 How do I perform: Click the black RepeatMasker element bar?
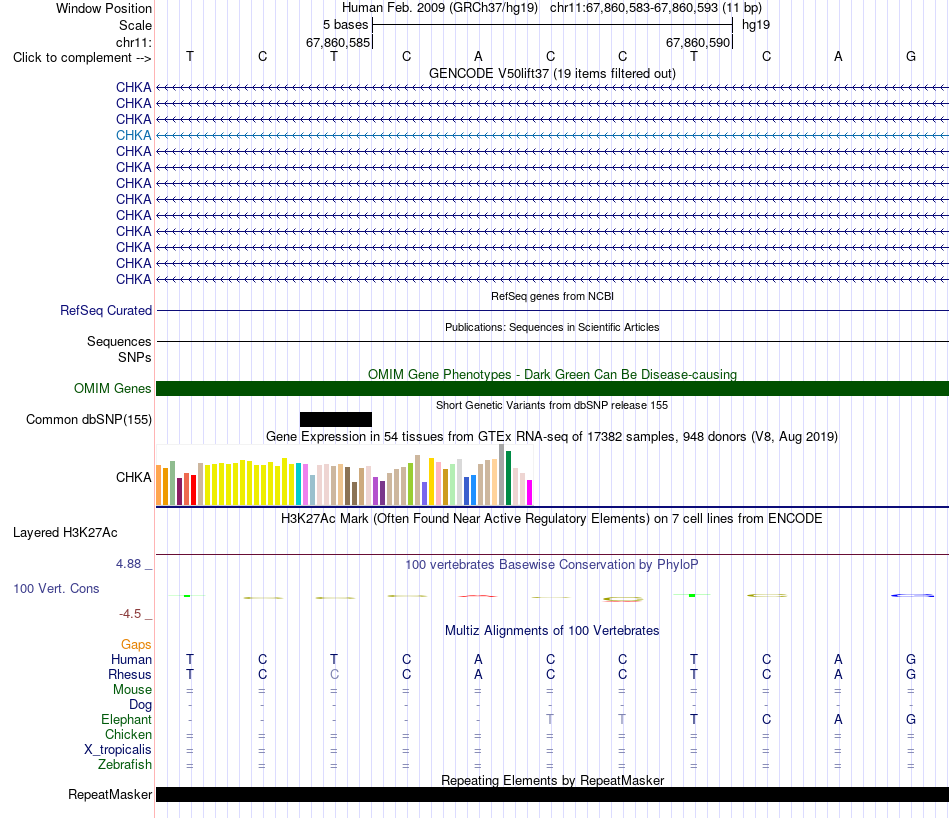pos(553,794)
